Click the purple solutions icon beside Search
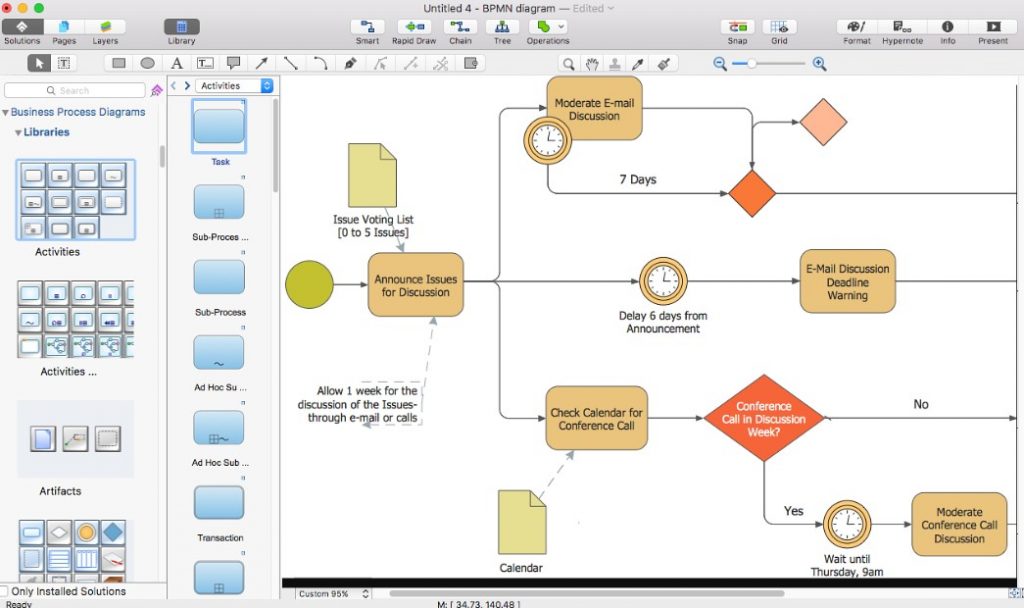This screenshot has width=1024, height=608. tap(157, 90)
